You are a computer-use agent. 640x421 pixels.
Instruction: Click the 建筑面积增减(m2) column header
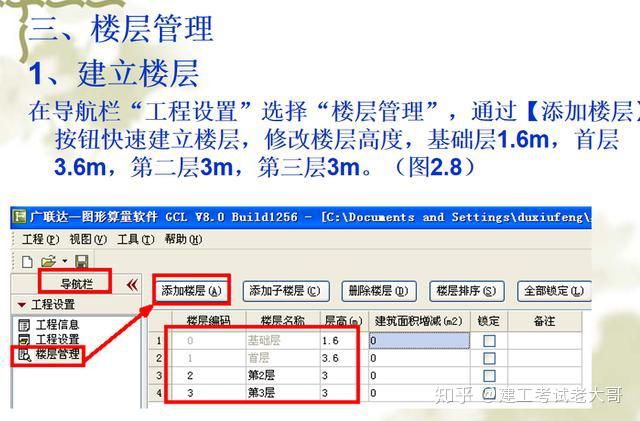(419, 321)
